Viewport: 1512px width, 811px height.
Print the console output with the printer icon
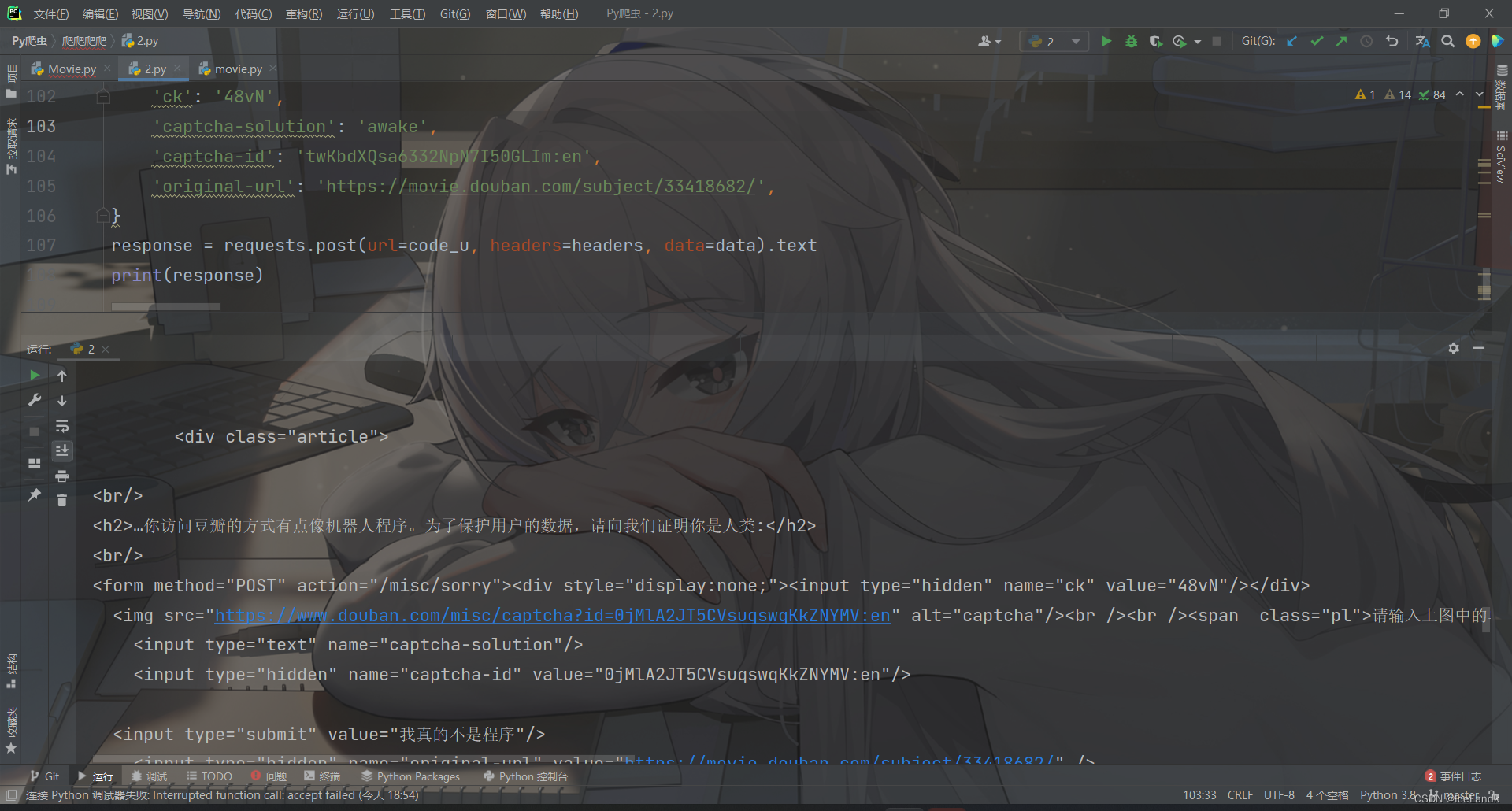tap(62, 476)
